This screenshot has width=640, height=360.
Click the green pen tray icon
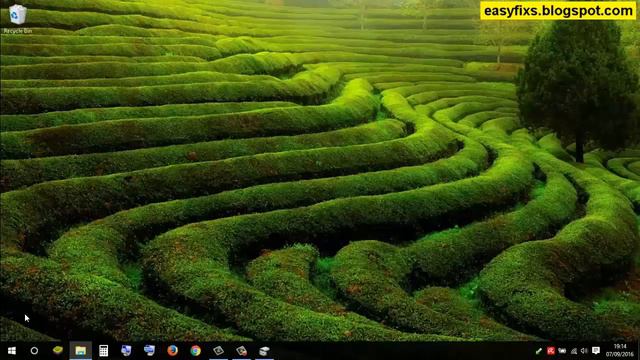coord(539,351)
